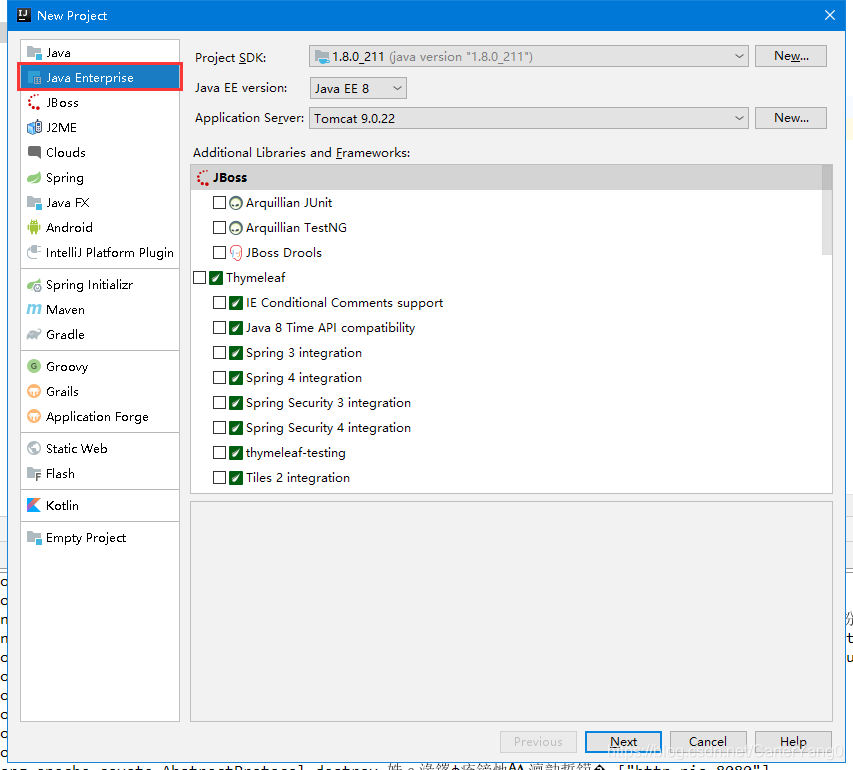Click New button beside Project SDK
This screenshot has height=770, width=853.
click(x=791, y=57)
